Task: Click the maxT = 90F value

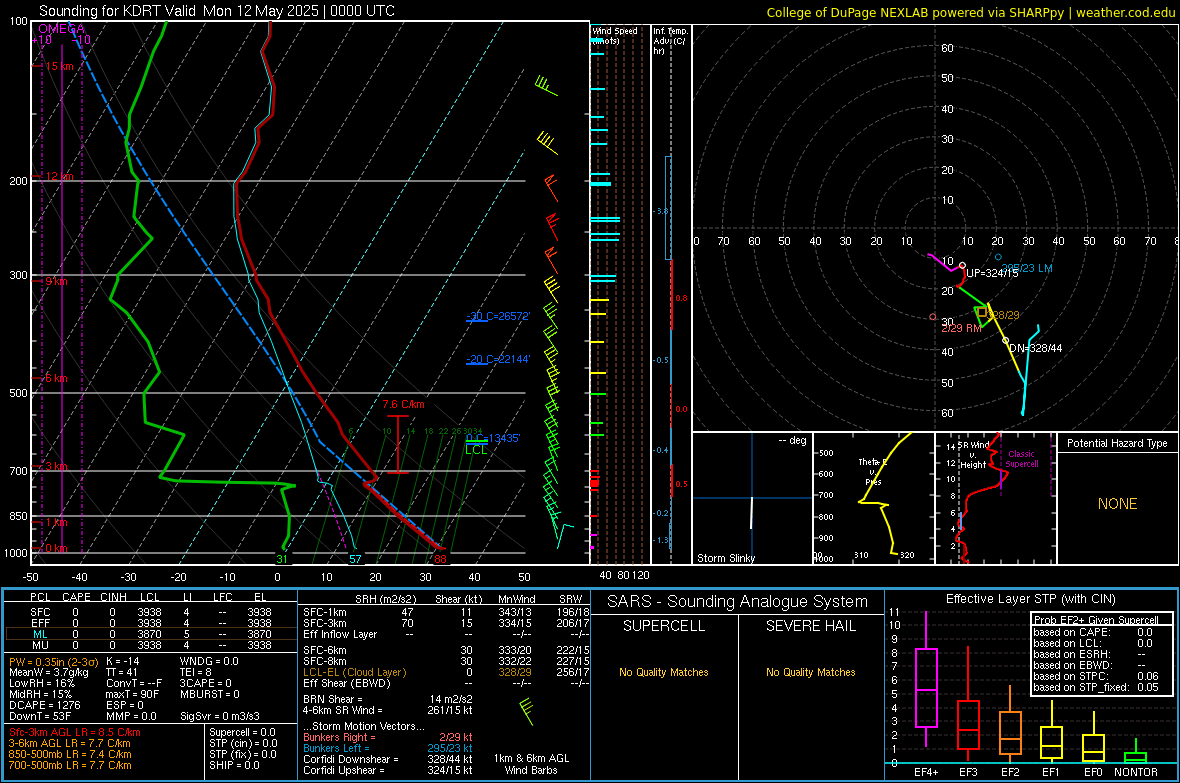Action: pyautogui.click(x=132, y=694)
